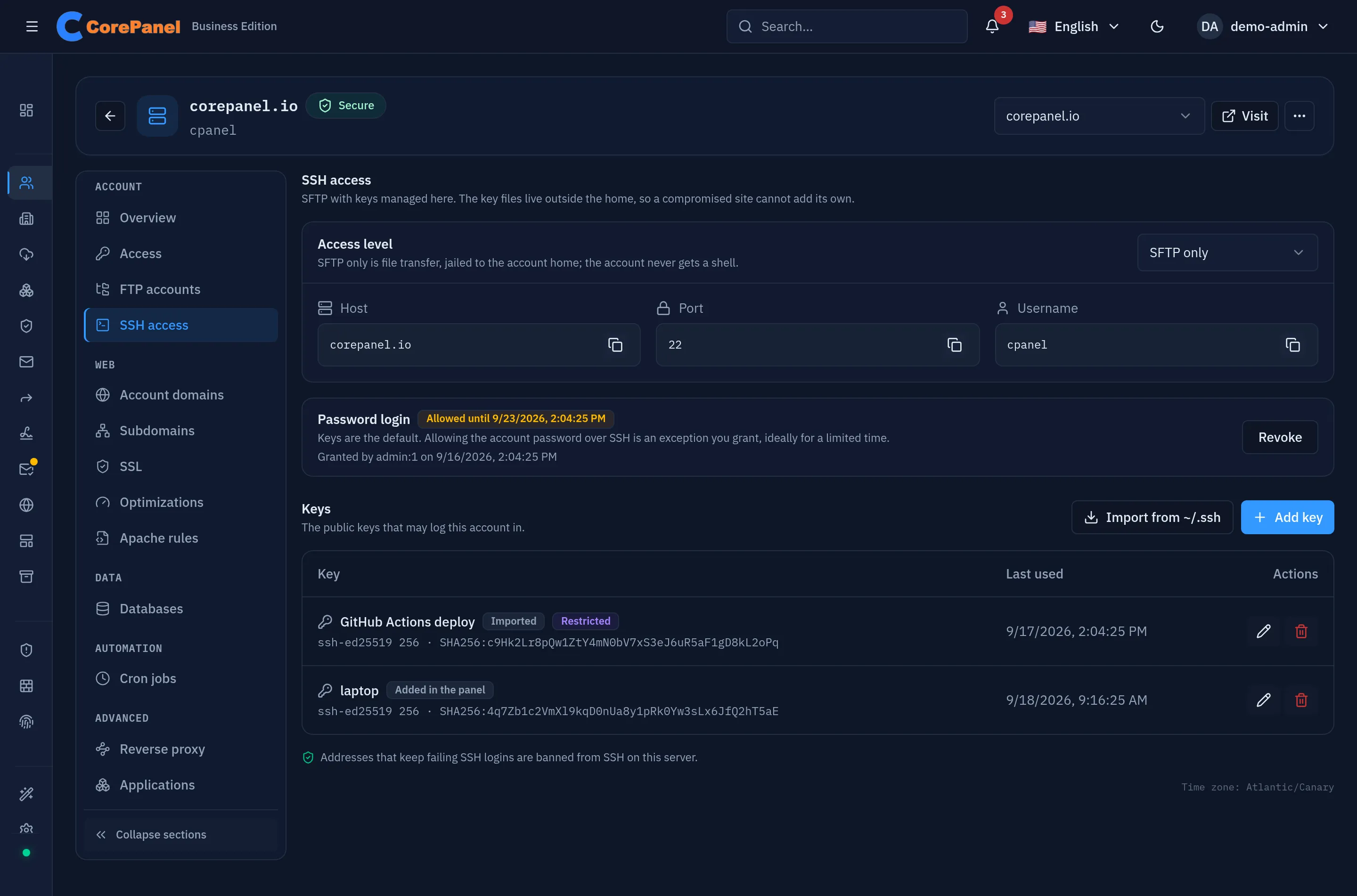Open the Cron jobs section
Screen dimensions: 1357x896
tap(180, 678)
